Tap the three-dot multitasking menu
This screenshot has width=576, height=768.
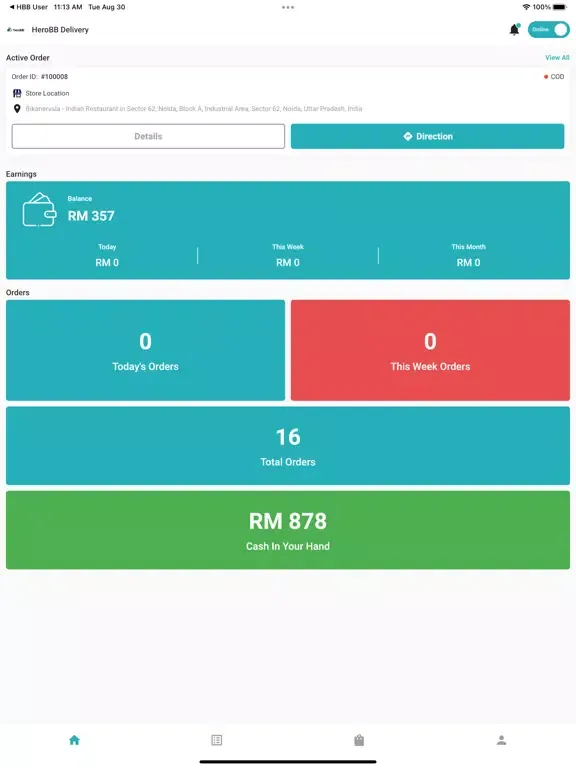pos(288,7)
